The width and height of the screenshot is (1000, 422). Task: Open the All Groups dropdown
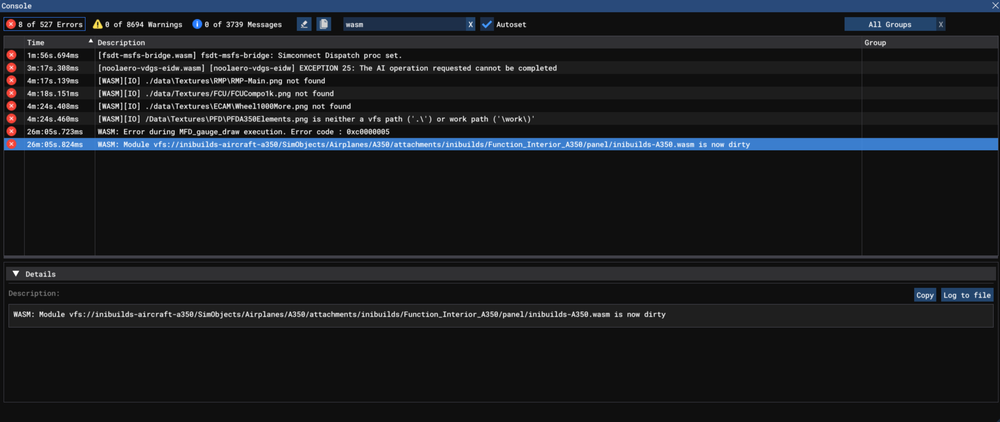(889, 24)
